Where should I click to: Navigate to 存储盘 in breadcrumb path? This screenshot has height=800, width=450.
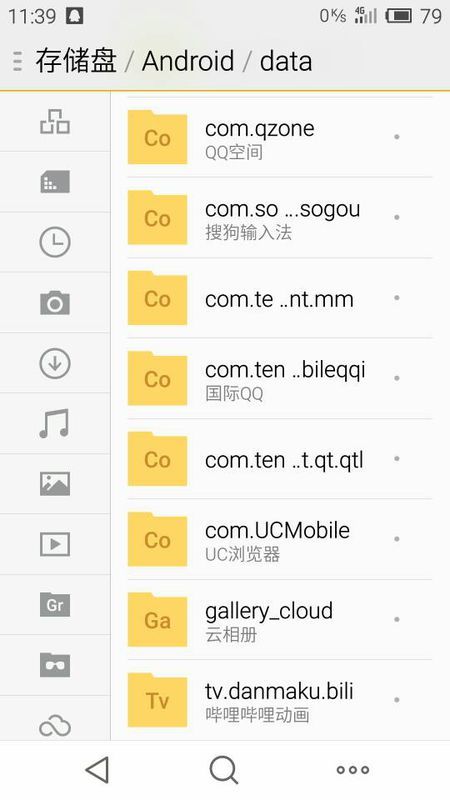[x=76, y=61]
